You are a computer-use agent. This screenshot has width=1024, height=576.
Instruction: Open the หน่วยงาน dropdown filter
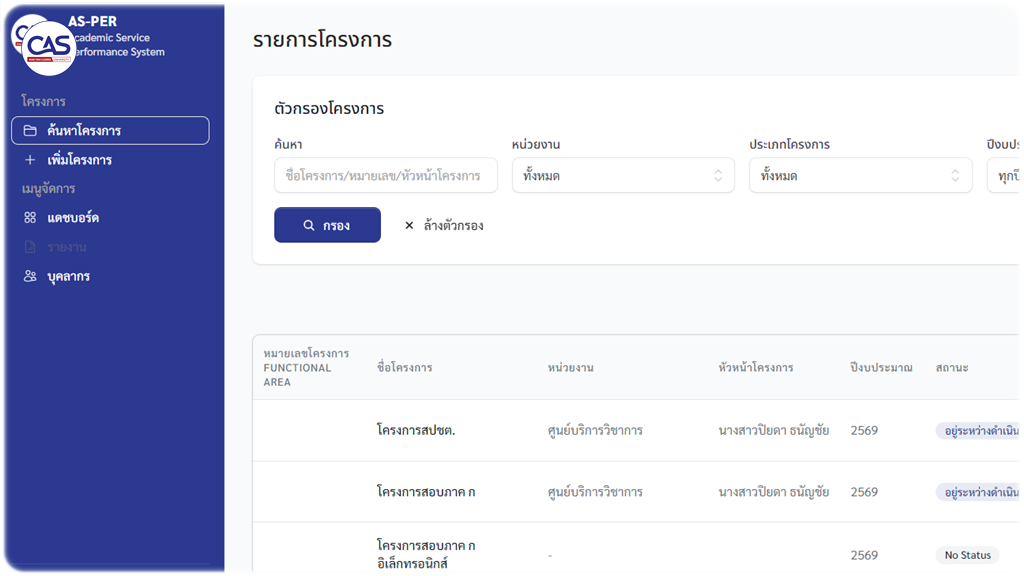pos(622,176)
